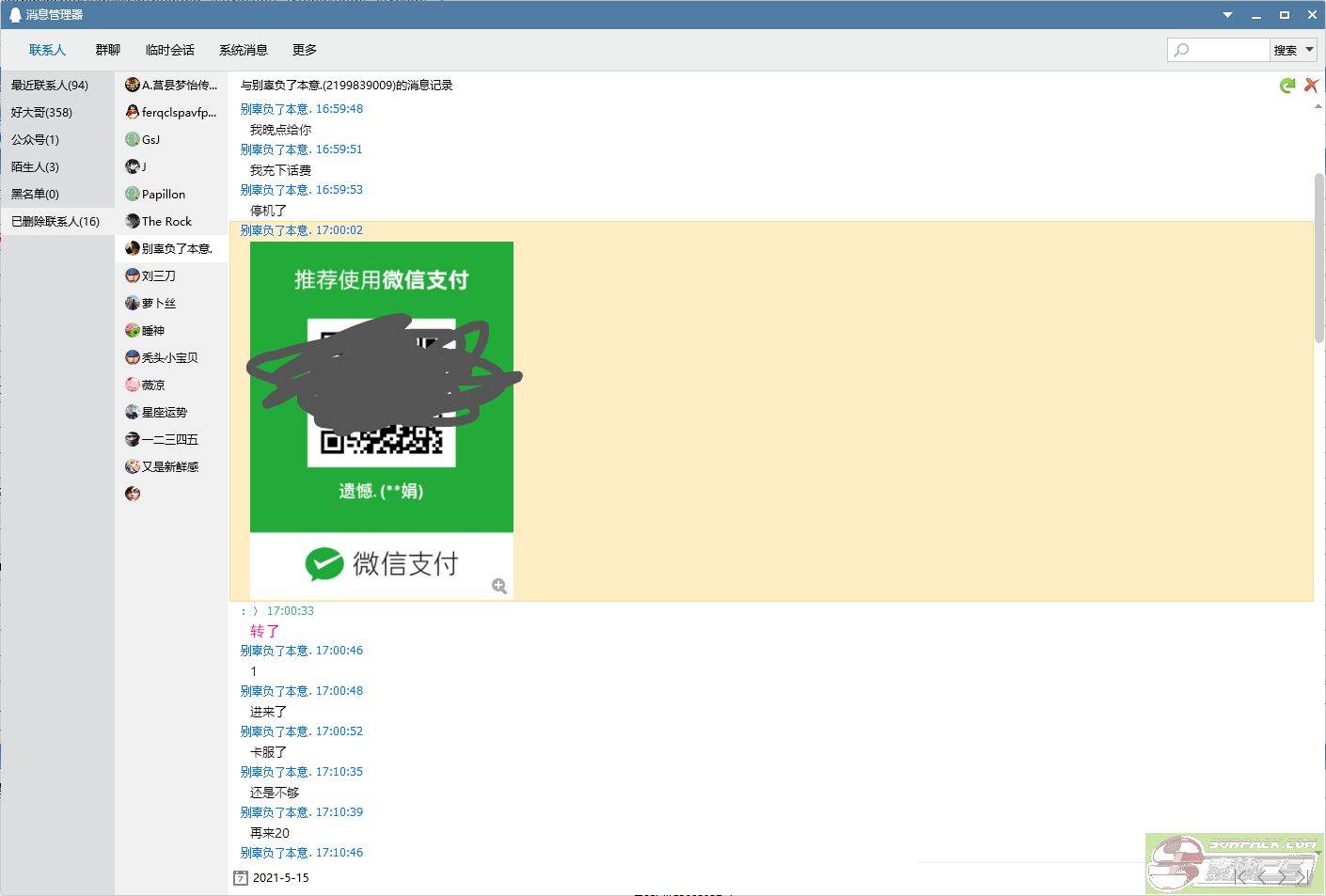Screen dimensions: 1326x896
Task: Click sender line timestamped 16:59:48
Action: [x=301, y=108]
